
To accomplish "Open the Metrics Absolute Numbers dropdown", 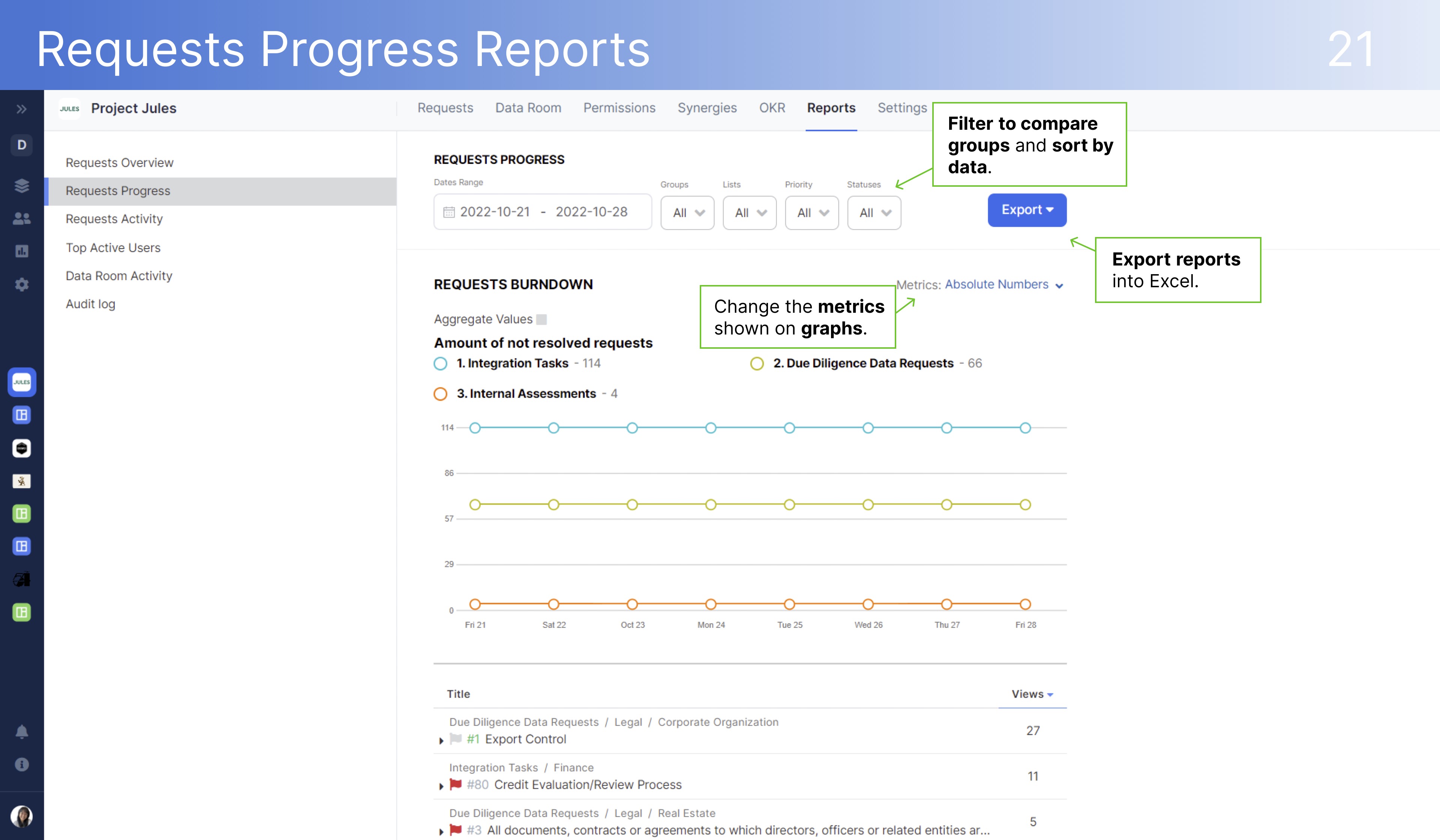I will 998,285.
